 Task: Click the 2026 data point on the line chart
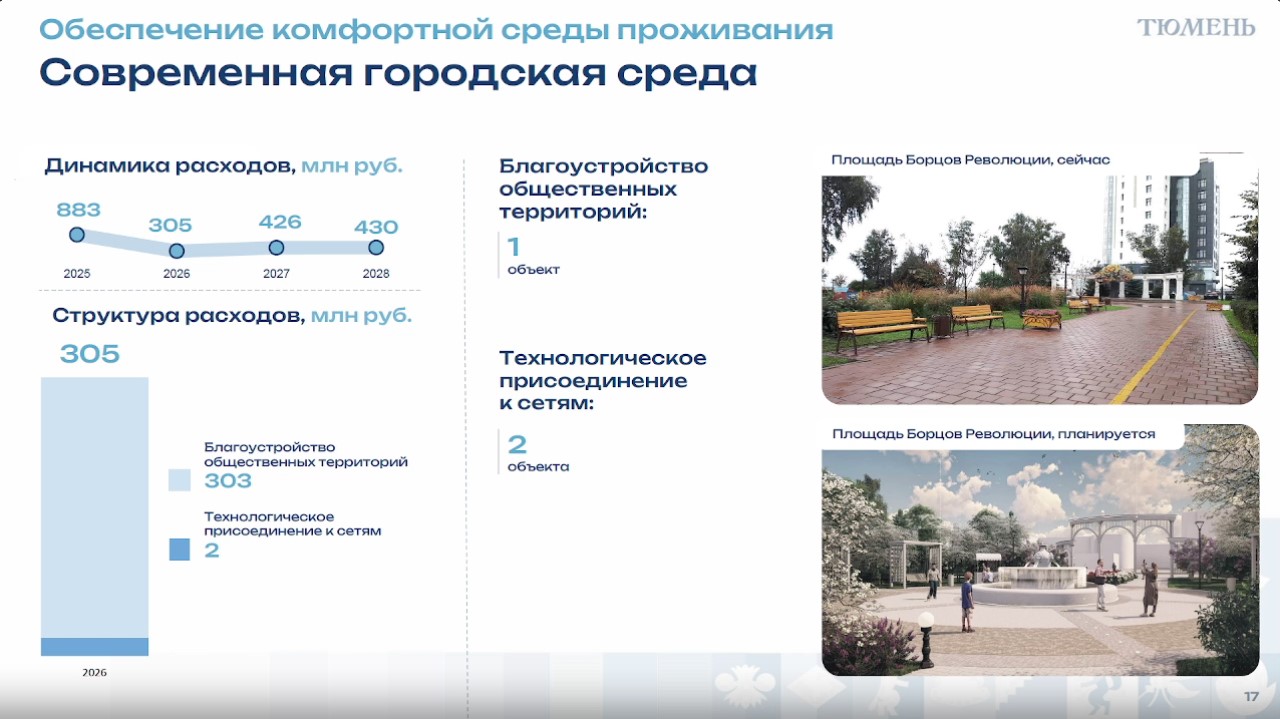coord(177,251)
